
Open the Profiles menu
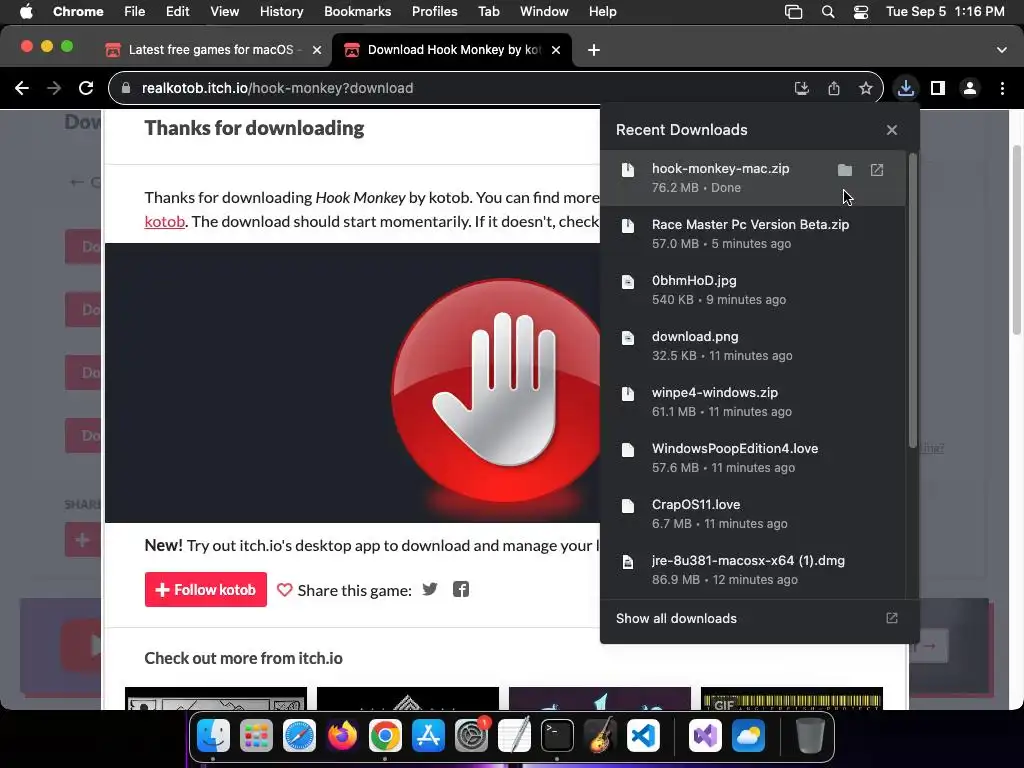(434, 12)
